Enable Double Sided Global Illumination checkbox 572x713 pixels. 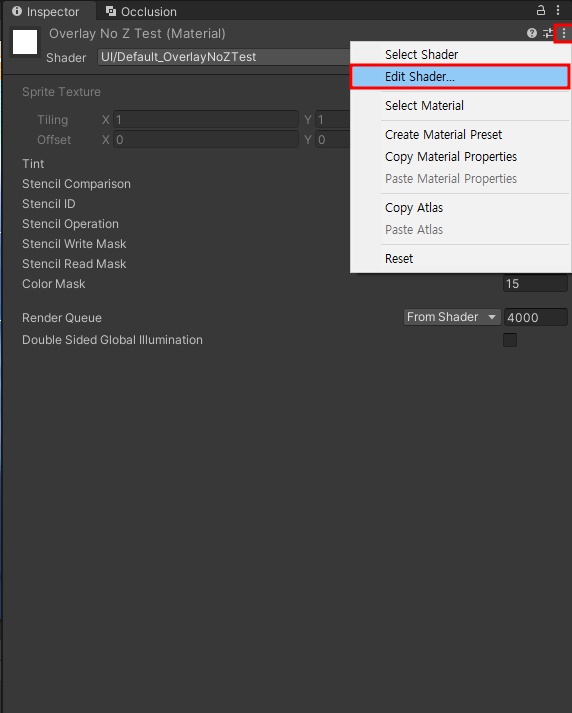coord(510,340)
